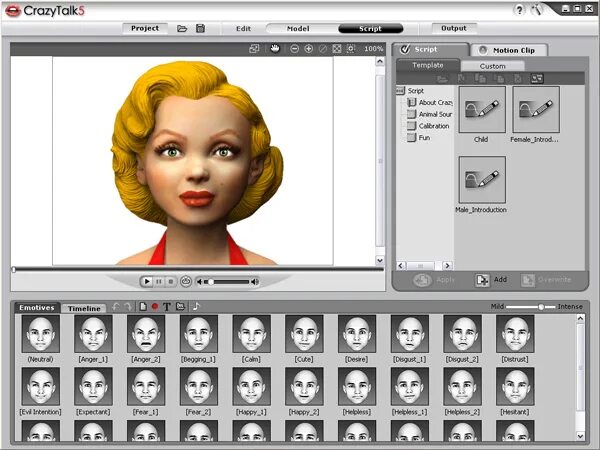Click the fit-to-window view icon

pos(337,49)
